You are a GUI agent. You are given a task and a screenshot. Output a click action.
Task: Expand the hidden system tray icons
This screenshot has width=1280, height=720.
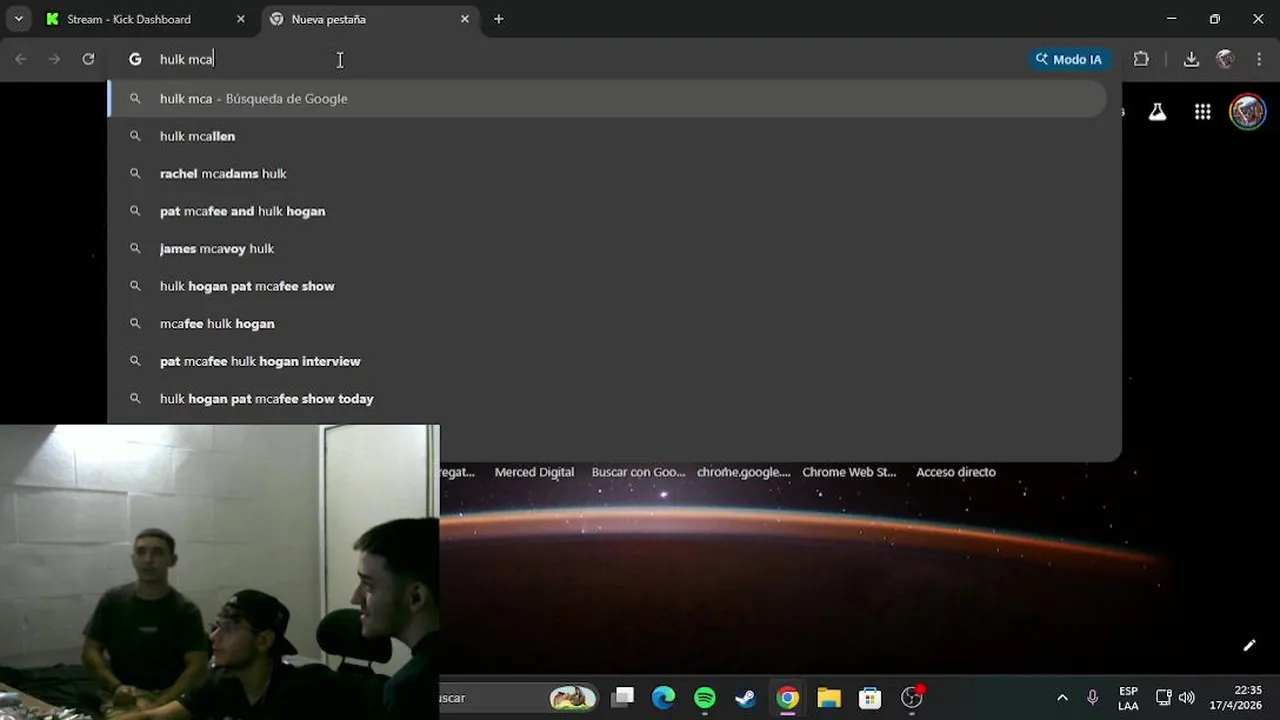1062,698
